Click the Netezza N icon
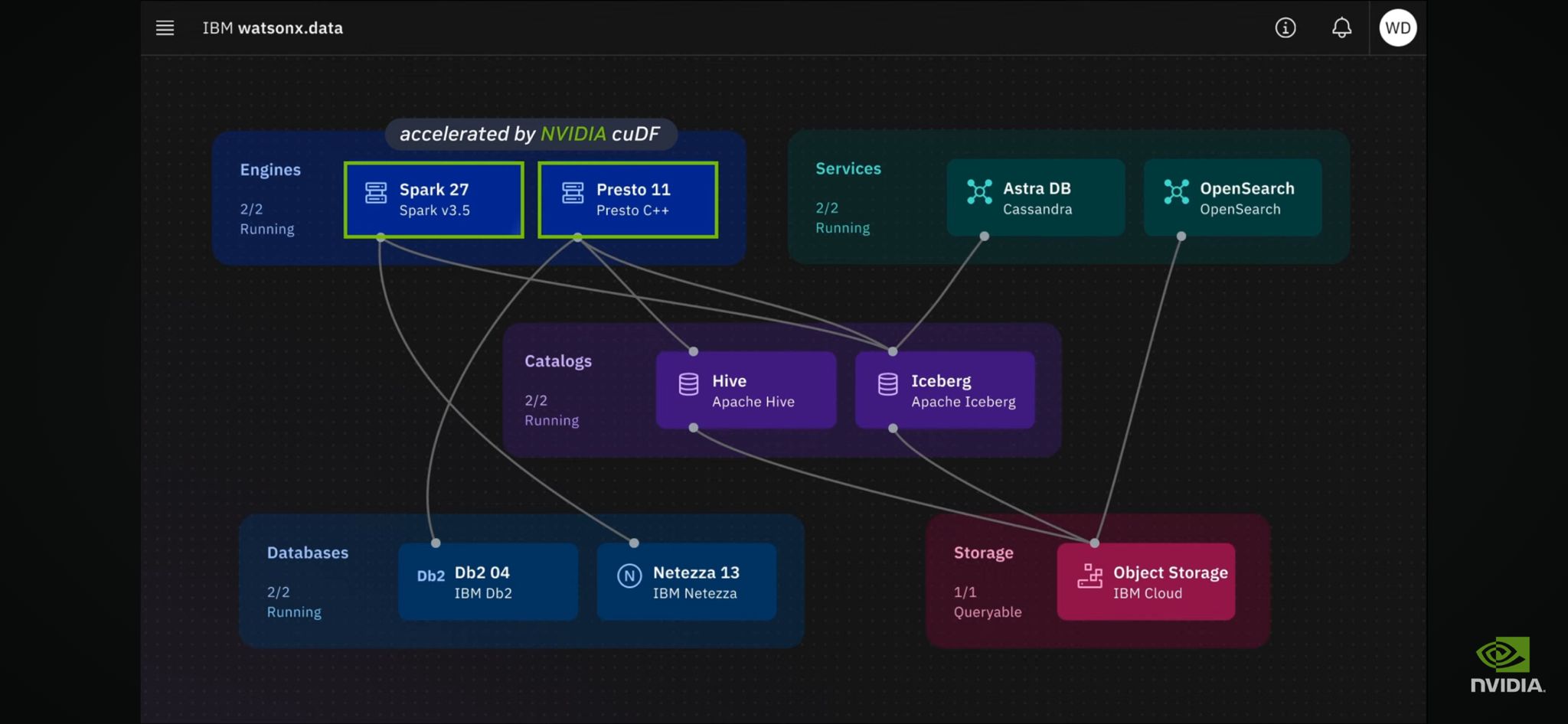This screenshot has height=724, width=1568. pyautogui.click(x=629, y=576)
